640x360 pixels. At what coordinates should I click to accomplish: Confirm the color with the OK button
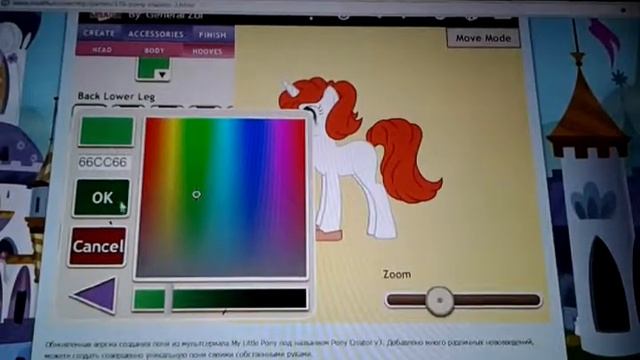102,198
